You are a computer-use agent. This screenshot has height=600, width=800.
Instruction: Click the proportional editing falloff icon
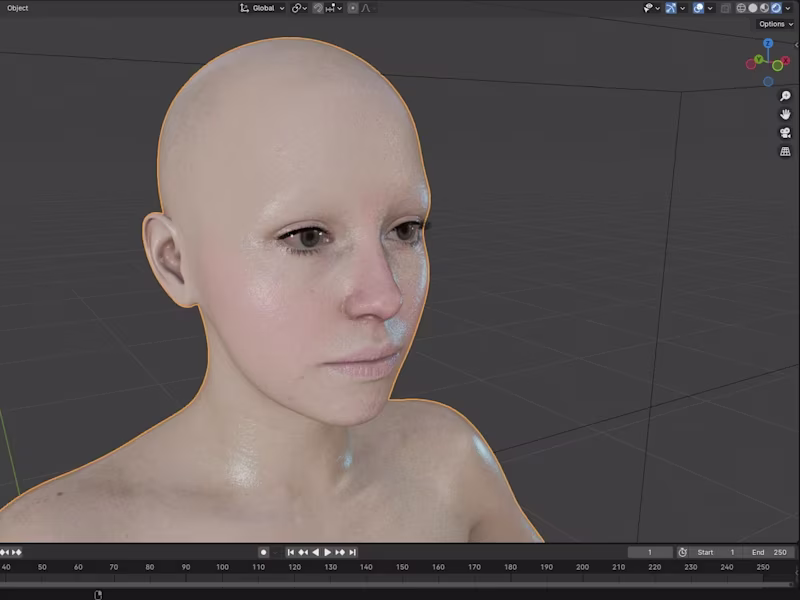366,8
